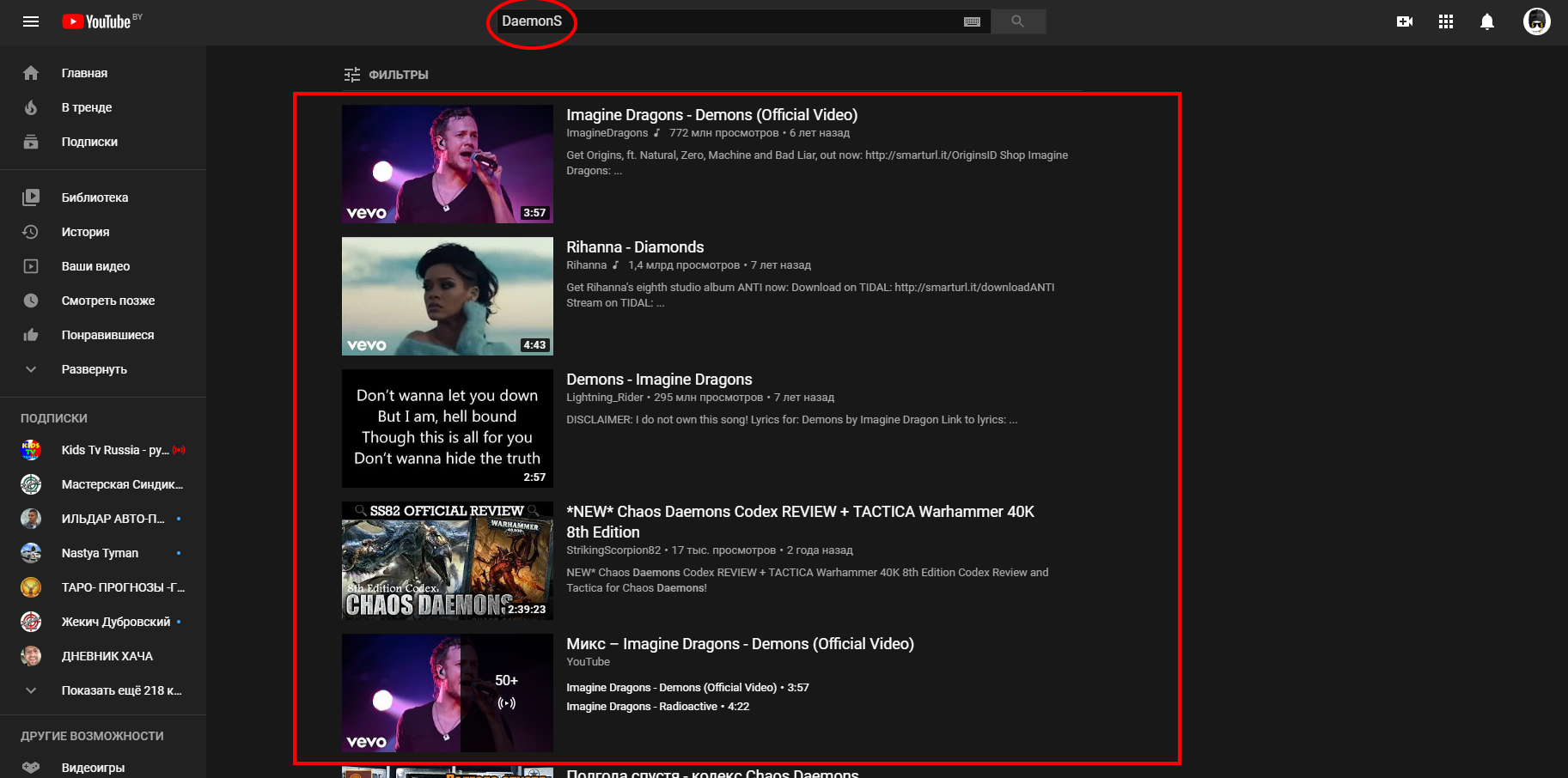Select Imagine Dragons - Demons 3:57 mix entry
The image size is (1568, 778).
pyautogui.click(x=687, y=688)
